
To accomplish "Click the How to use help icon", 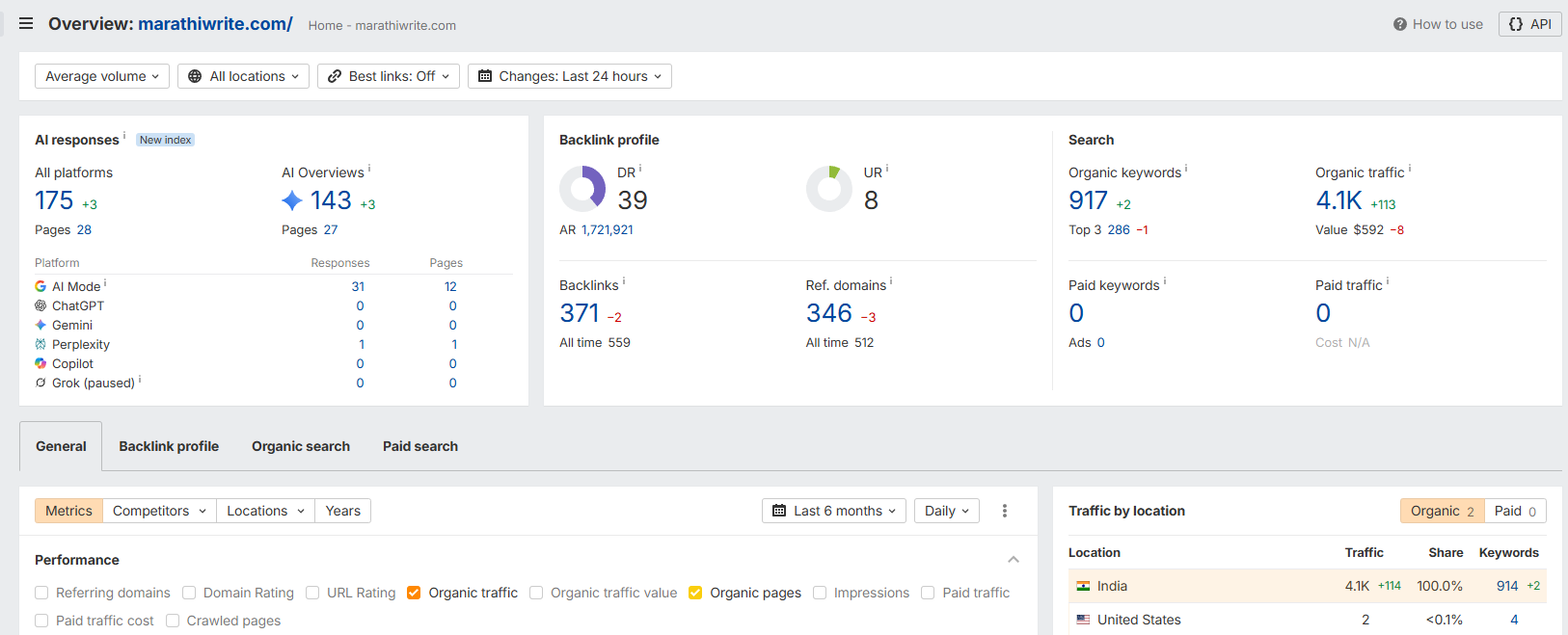I will [x=1400, y=24].
